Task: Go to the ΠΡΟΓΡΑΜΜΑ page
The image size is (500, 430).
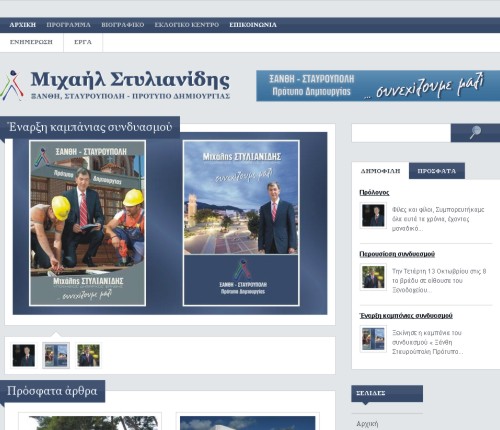Action: tap(68, 25)
